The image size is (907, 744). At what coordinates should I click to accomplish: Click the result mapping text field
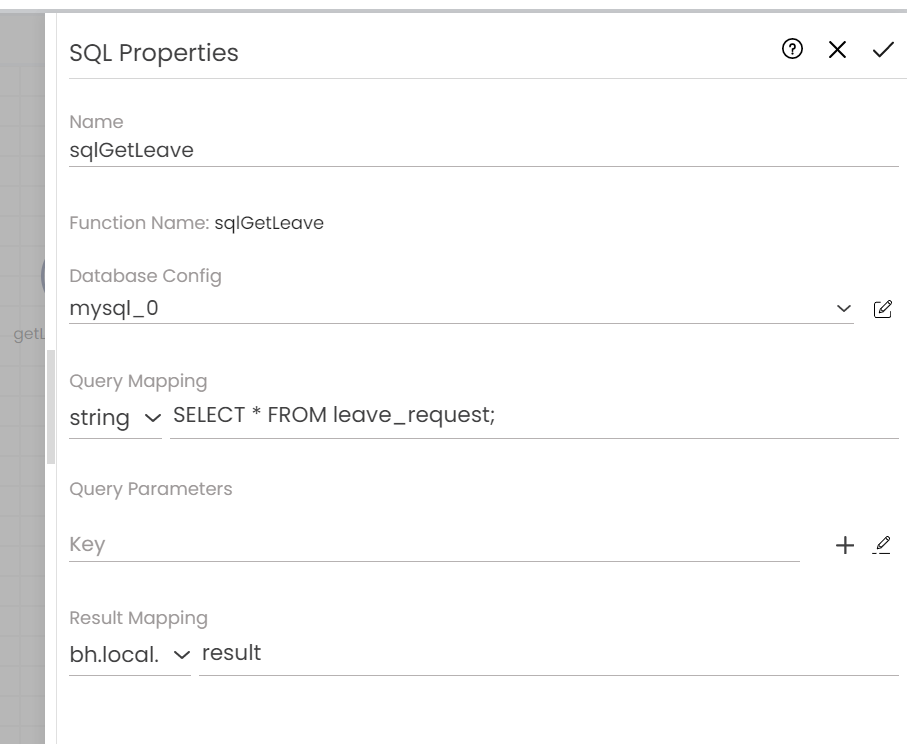tap(548, 653)
